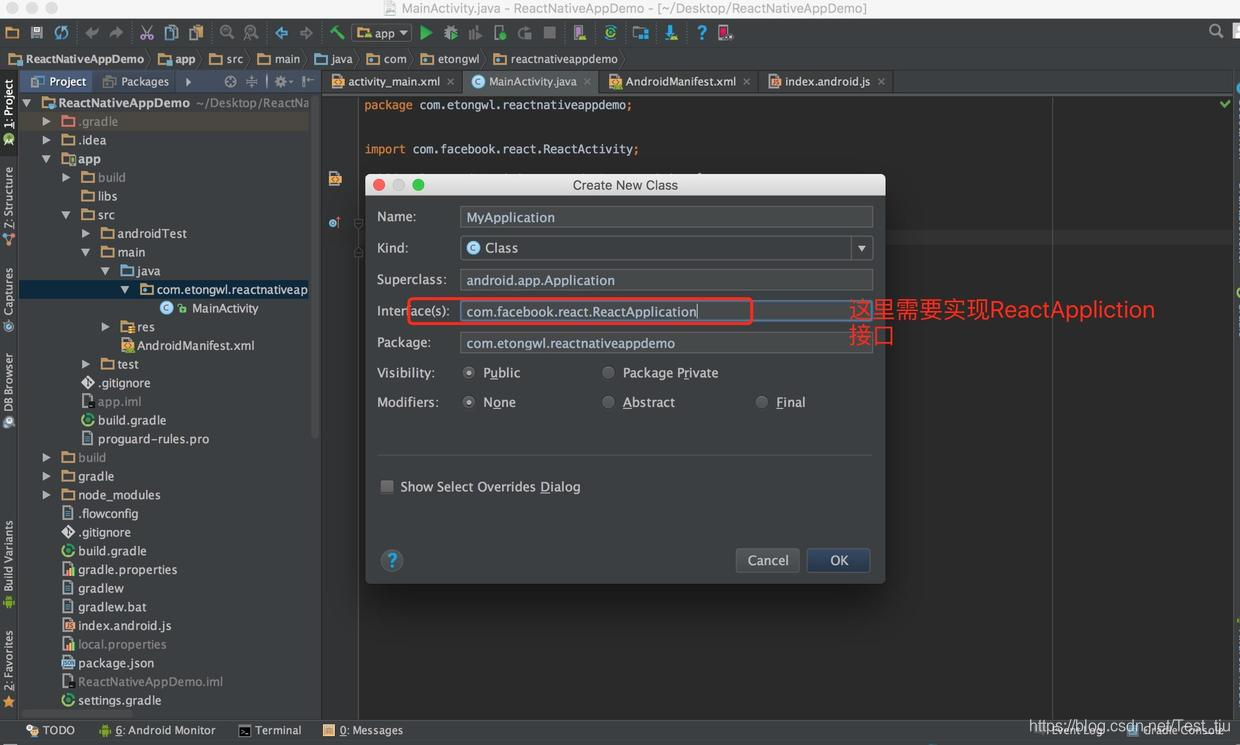1240x745 pixels.
Task: Click the Stop square icon
Action: [550, 33]
